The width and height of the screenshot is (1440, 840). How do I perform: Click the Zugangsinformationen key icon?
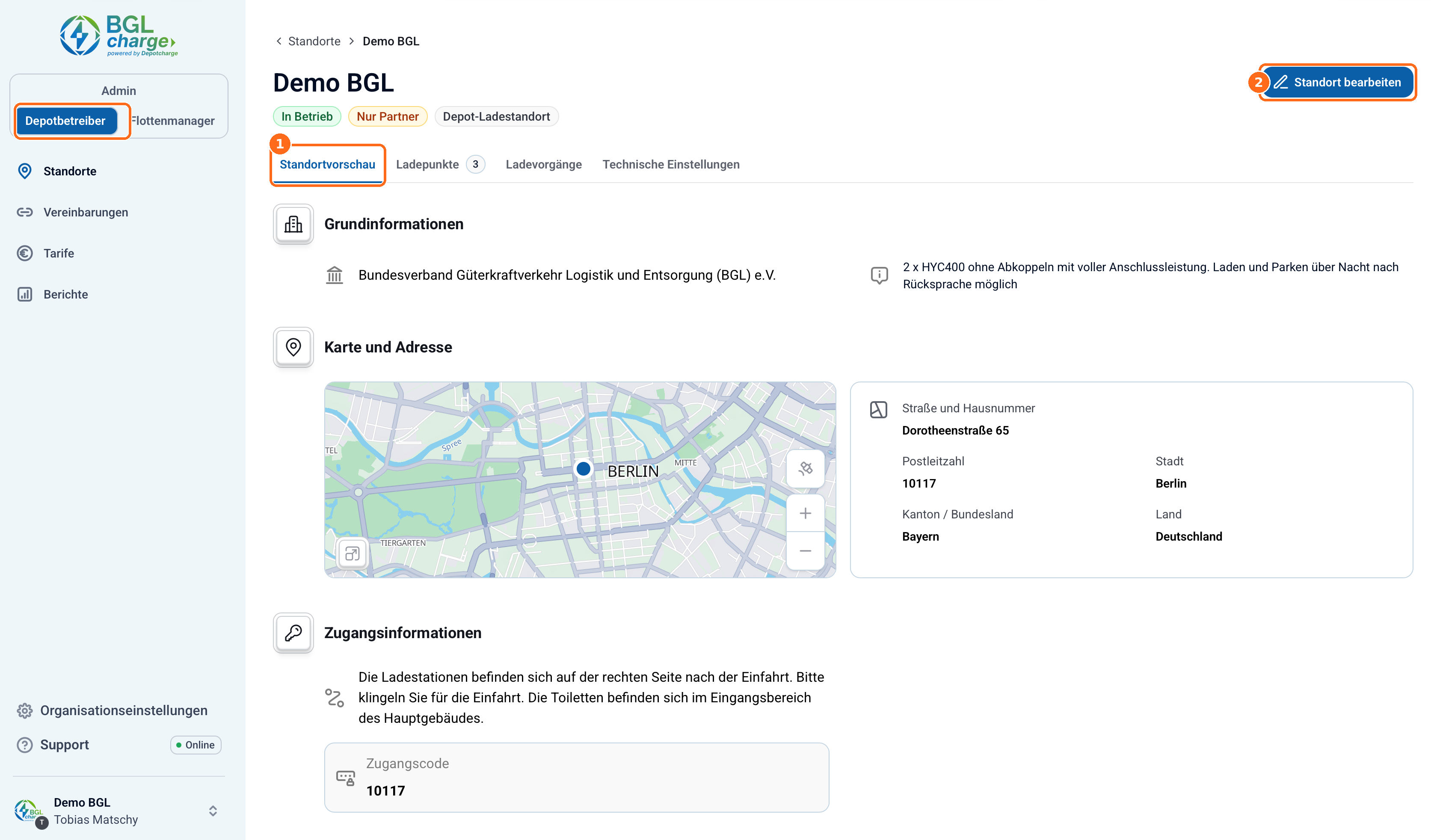click(293, 633)
